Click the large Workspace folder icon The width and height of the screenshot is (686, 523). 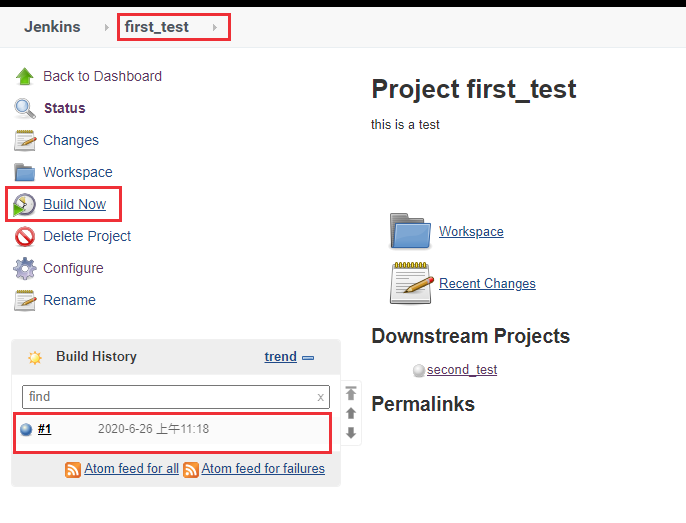tap(410, 232)
